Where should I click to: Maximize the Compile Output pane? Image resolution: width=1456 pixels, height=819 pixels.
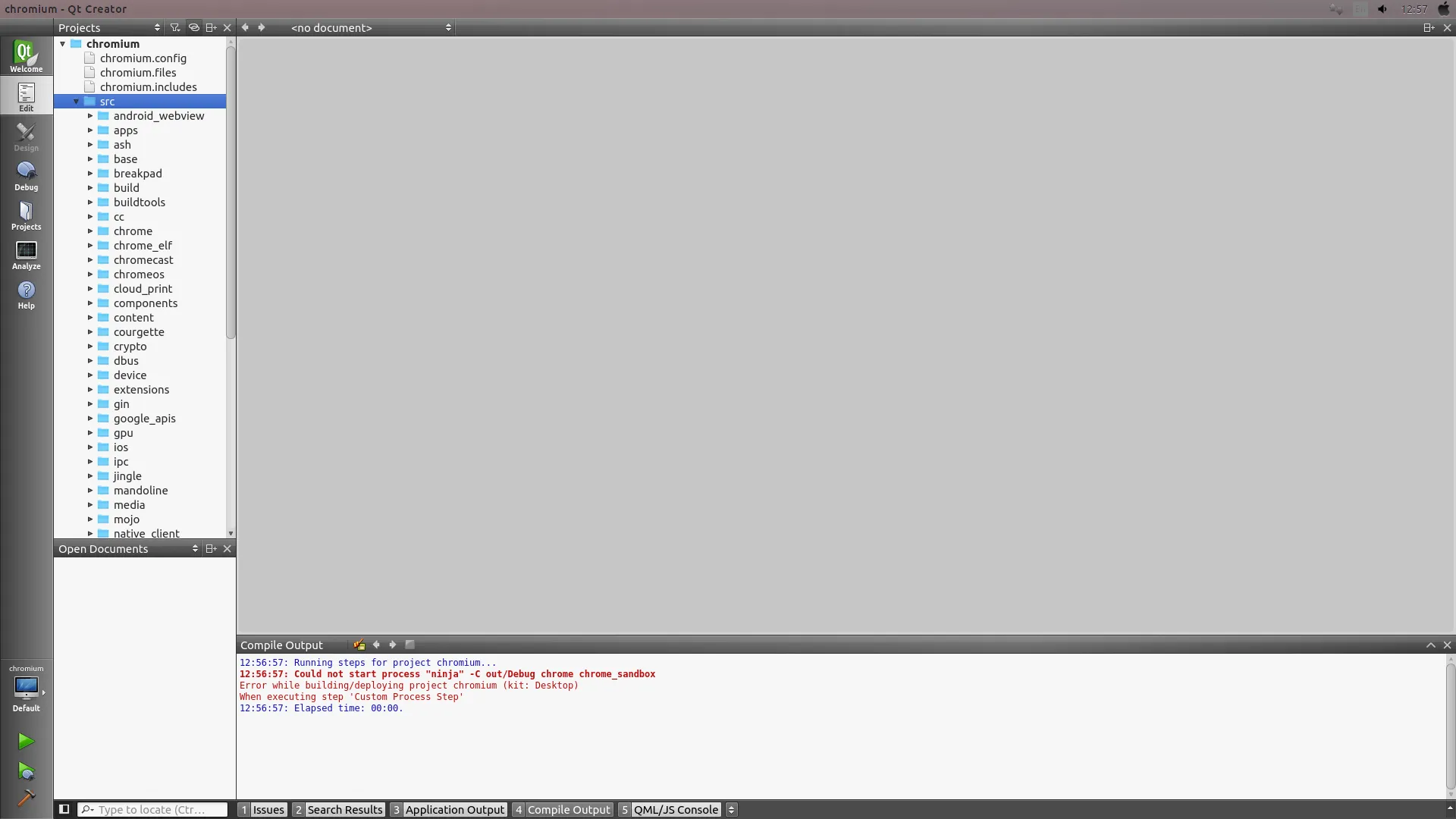[1431, 645]
